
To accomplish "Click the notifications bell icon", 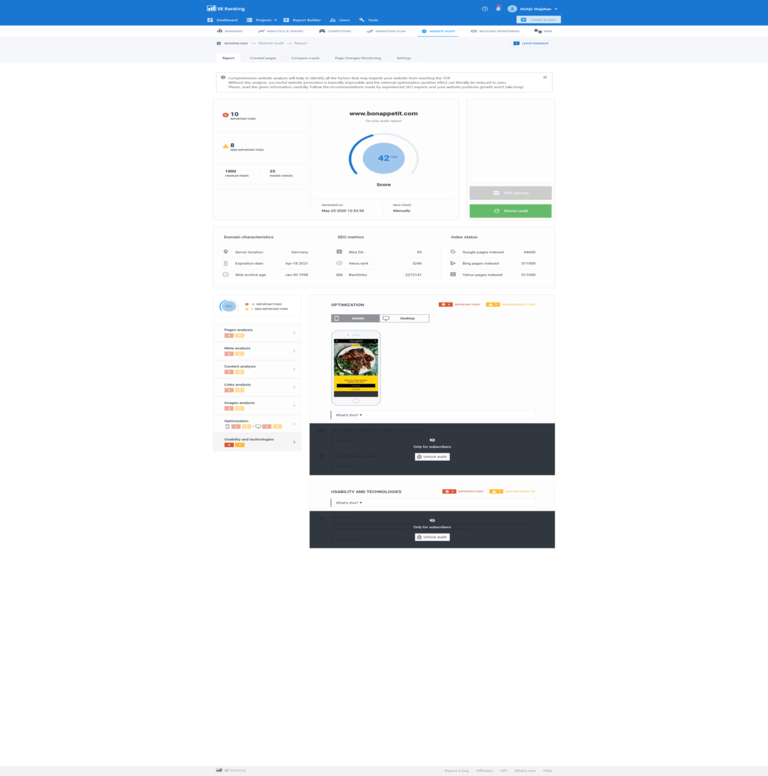I will (498, 9).
